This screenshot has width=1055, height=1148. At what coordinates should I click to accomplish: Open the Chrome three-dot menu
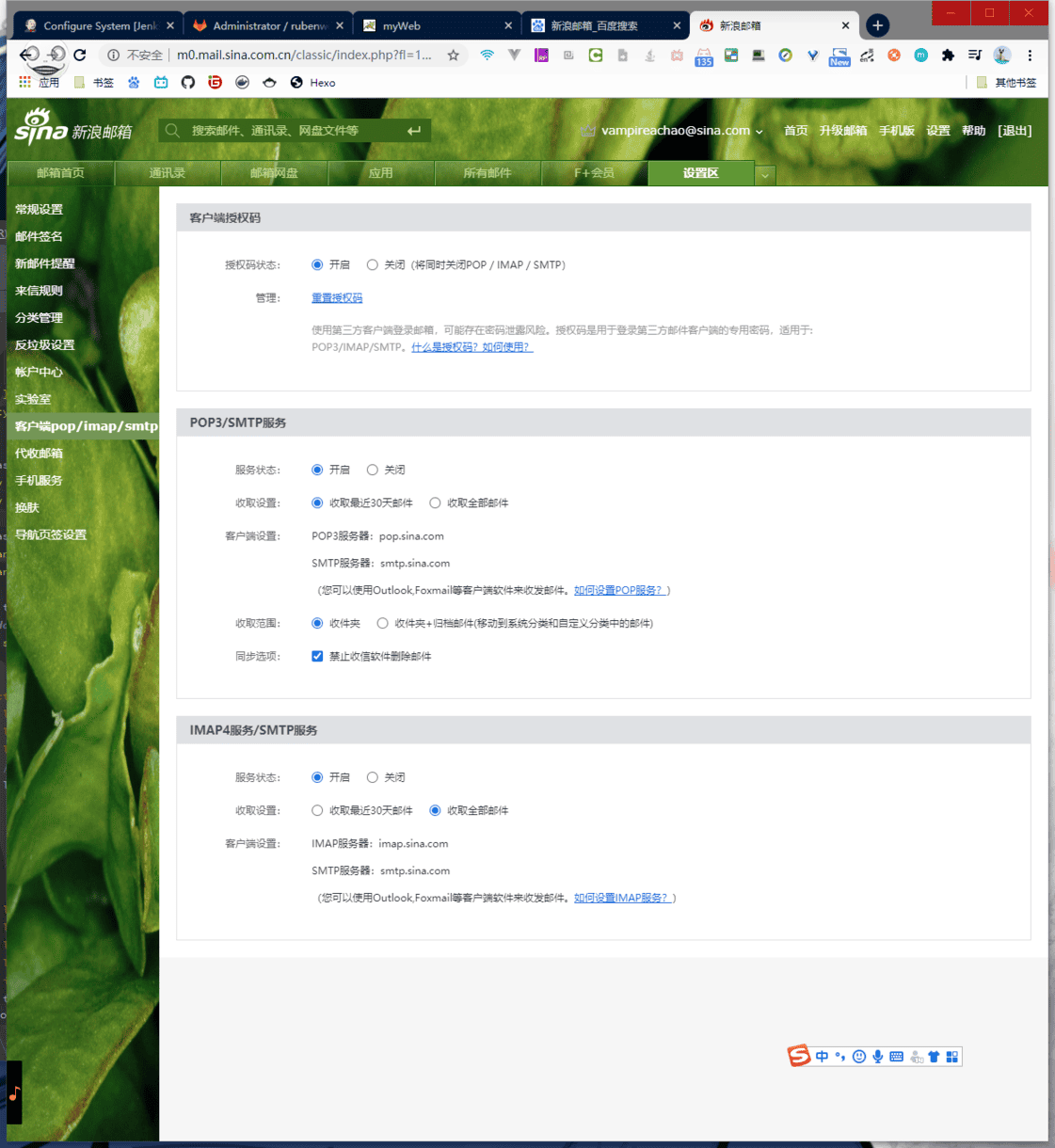click(x=1030, y=56)
